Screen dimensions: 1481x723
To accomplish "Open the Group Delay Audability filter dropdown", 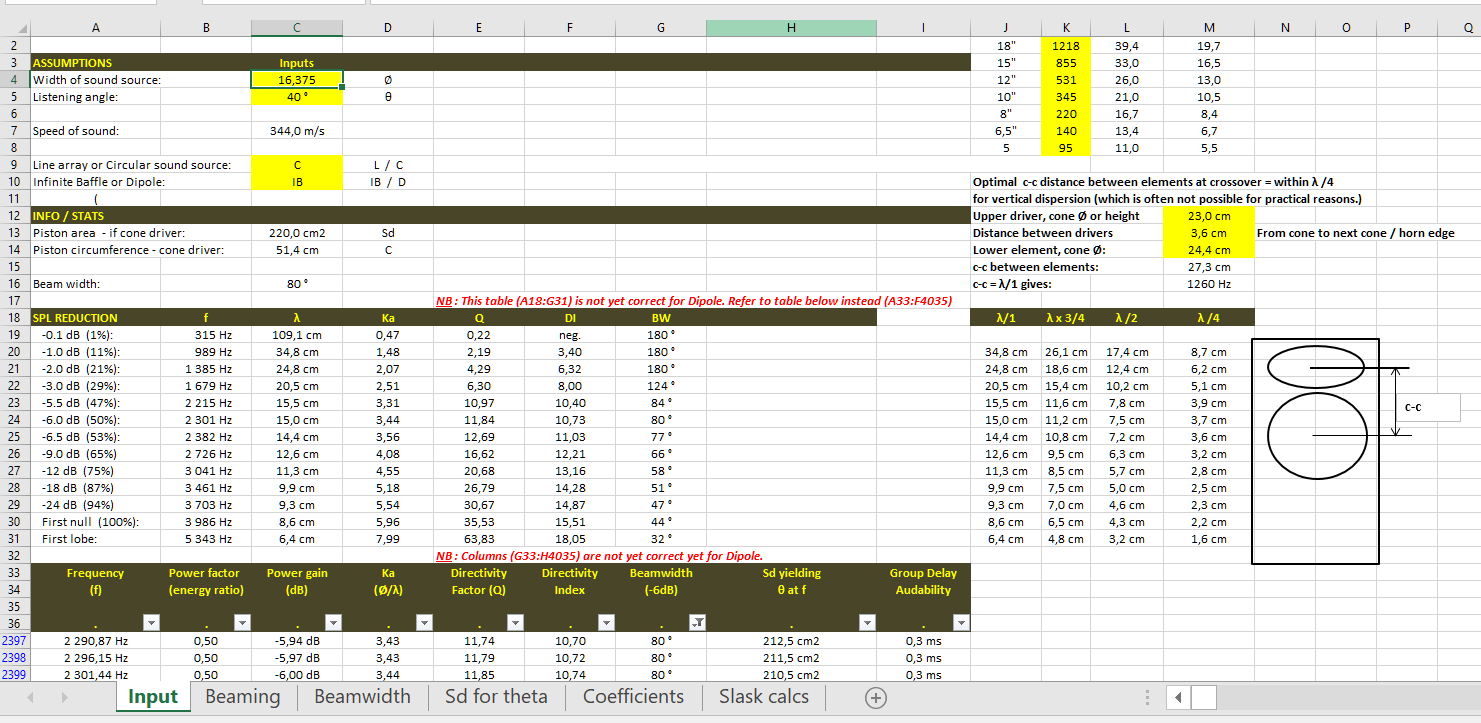I will 961,623.
